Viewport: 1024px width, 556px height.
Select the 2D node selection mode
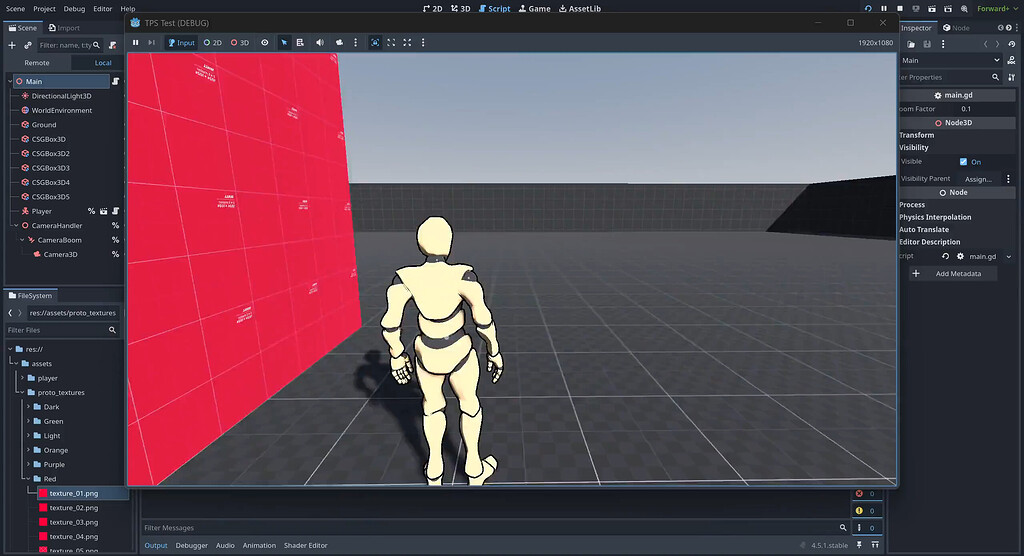pyautogui.click(x=213, y=42)
